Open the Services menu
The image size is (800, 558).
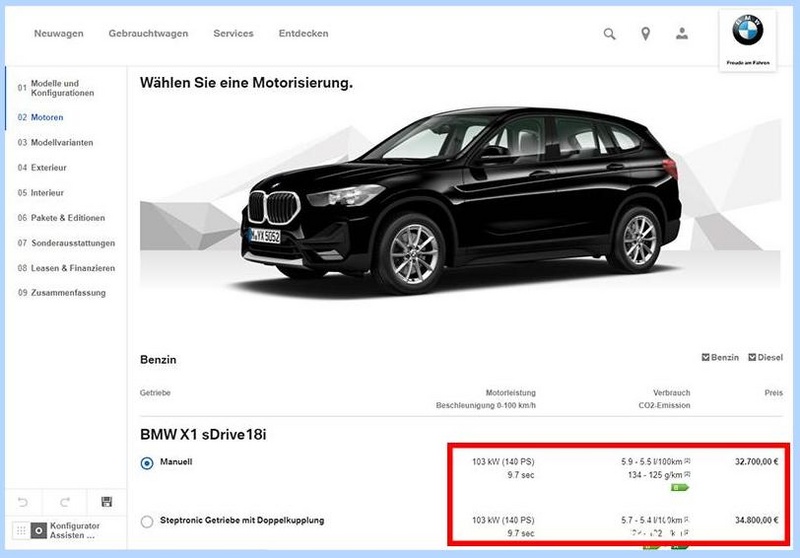click(x=234, y=34)
